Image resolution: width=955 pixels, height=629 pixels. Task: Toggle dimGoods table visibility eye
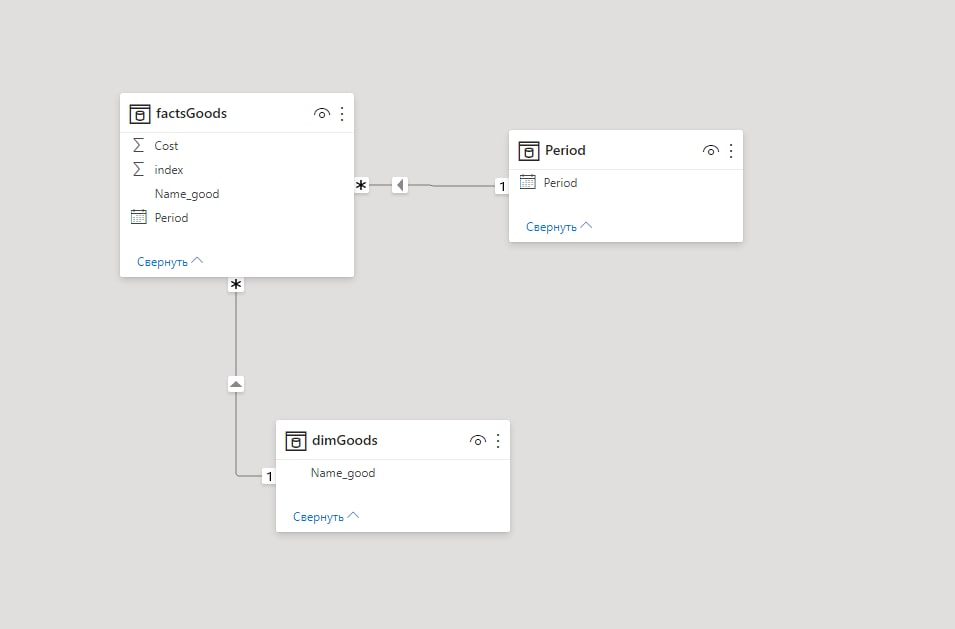(478, 441)
